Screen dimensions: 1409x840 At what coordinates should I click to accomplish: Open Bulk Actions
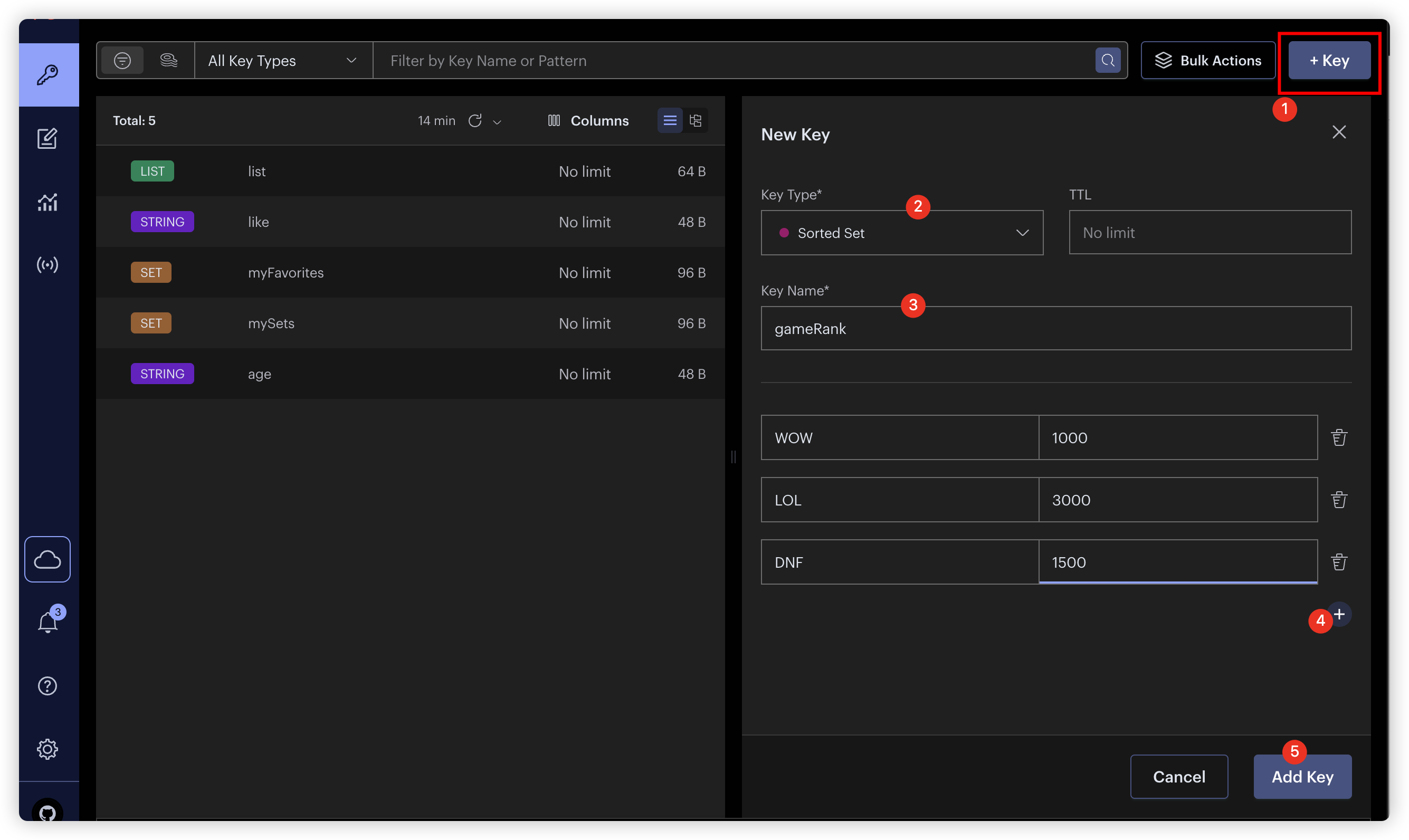(x=1207, y=61)
